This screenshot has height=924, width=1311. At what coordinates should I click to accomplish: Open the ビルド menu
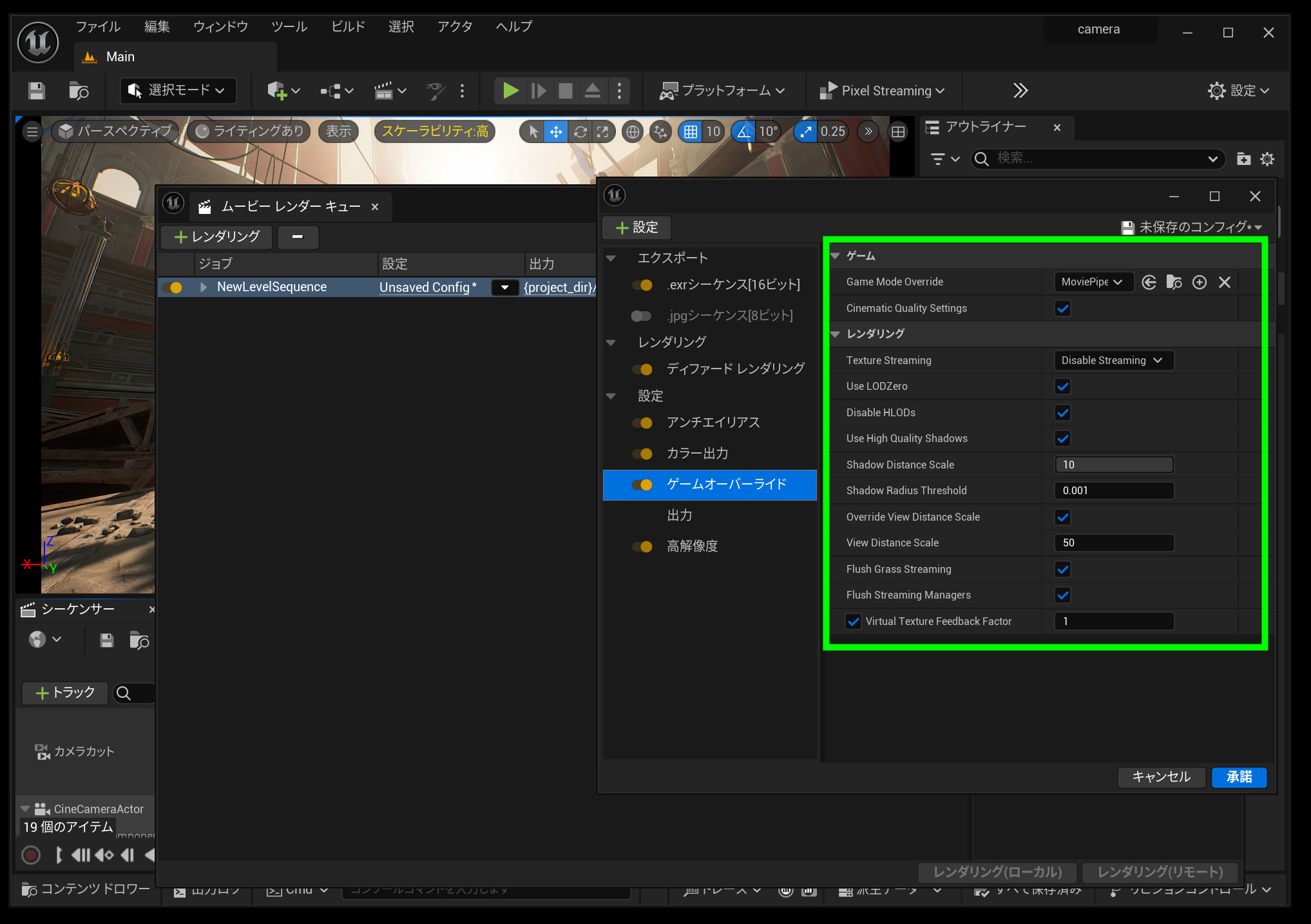(348, 26)
